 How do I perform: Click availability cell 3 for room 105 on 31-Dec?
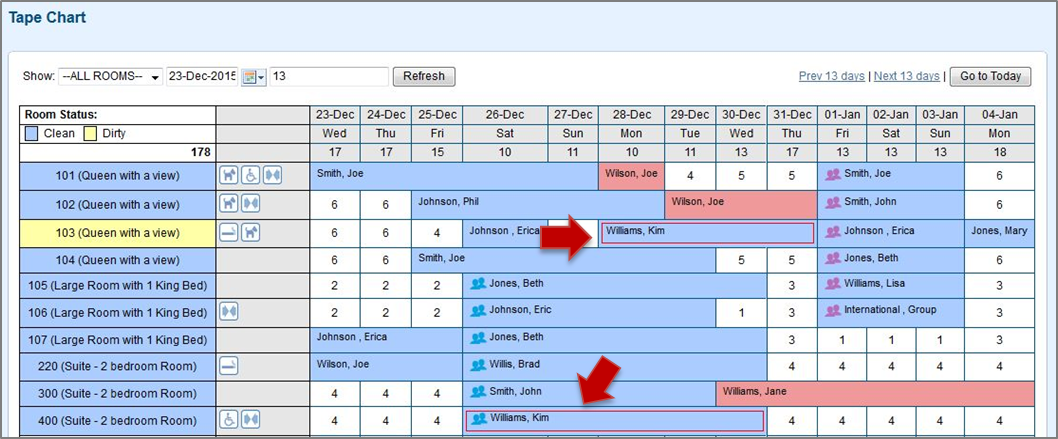point(791,286)
